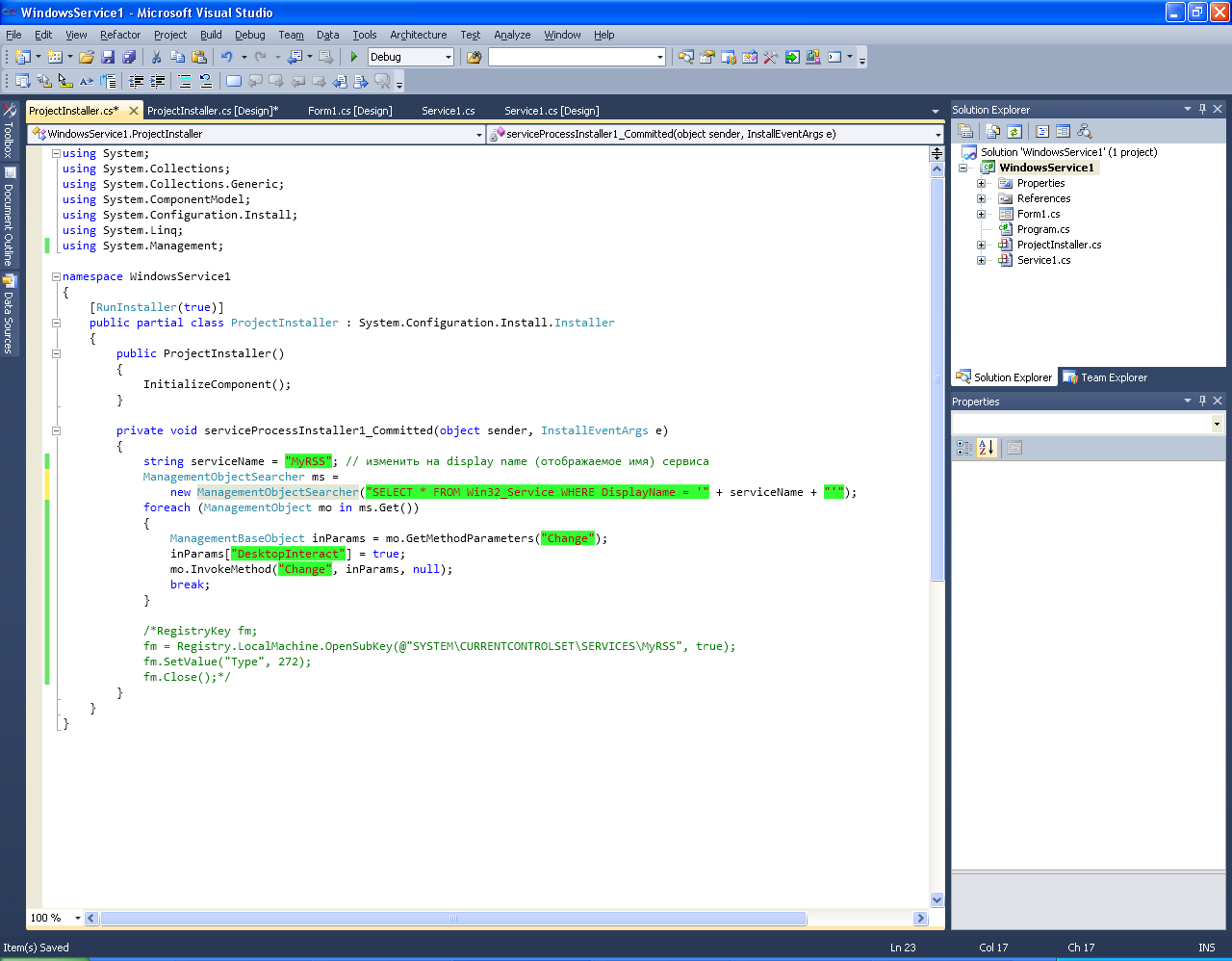Open the Object Browser toolbar icon

click(750, 57)
